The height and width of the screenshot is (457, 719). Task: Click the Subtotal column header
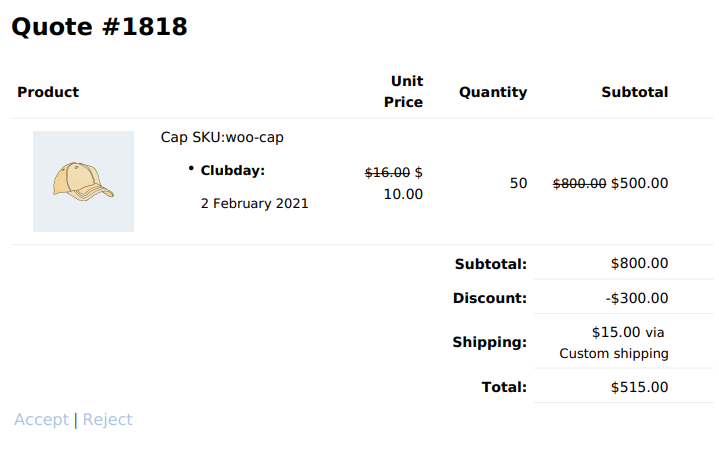[x=635, y=92]
